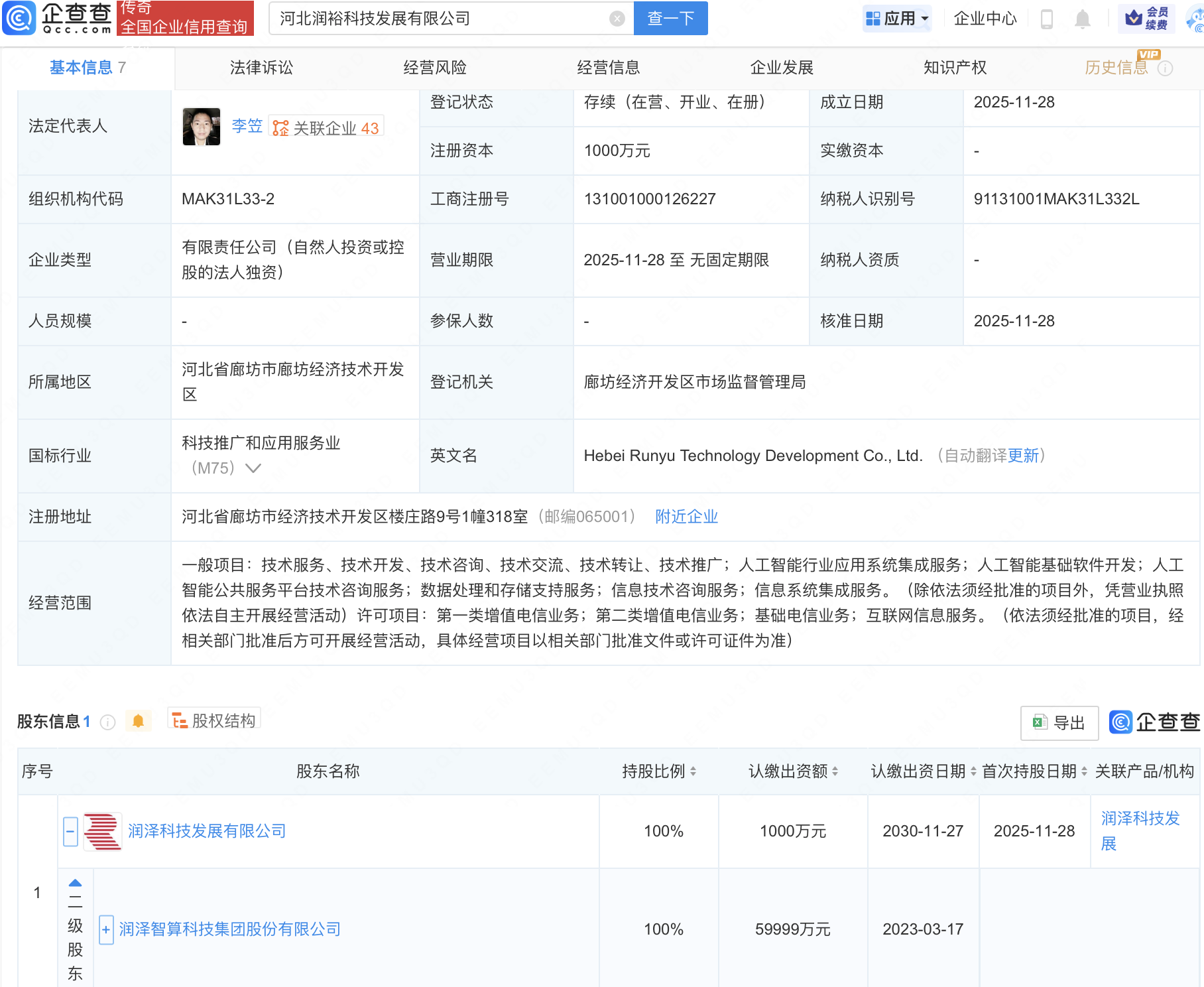Switch to the 法律诉讼 tab
Viewport: 1204px width, 987px height.
tap(261, 68)
